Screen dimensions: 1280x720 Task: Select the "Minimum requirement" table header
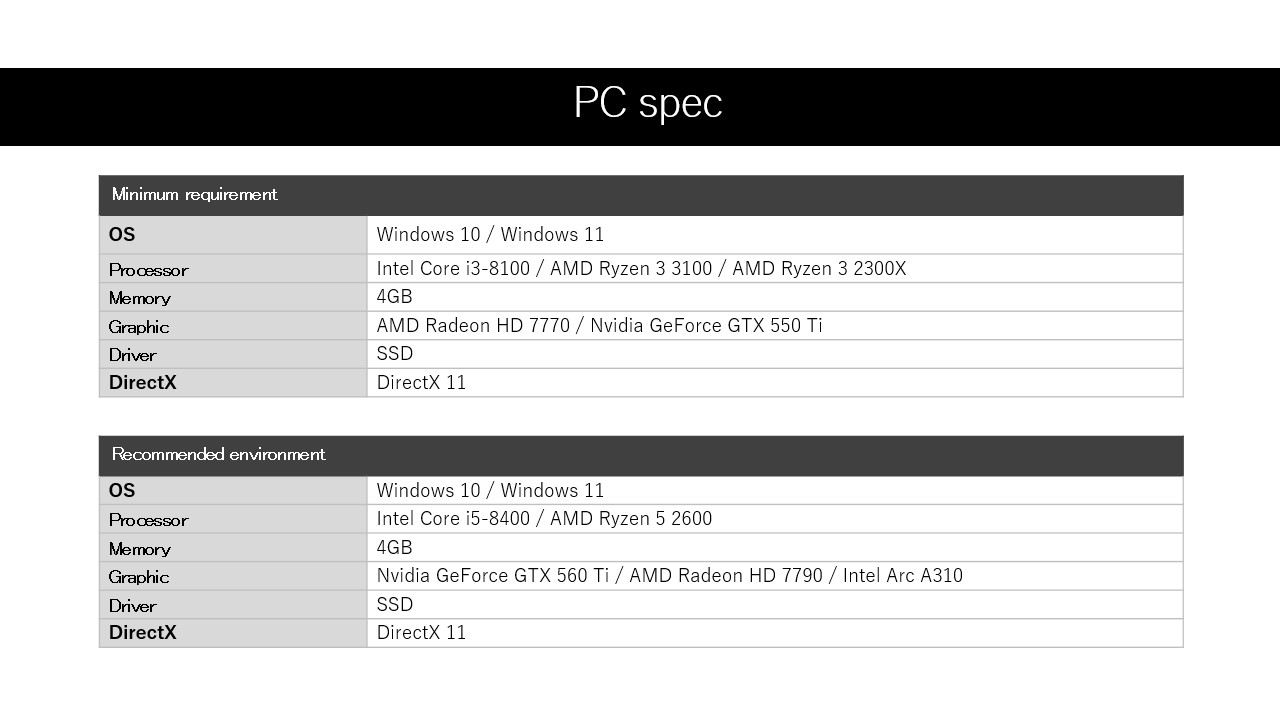[195, 195]
